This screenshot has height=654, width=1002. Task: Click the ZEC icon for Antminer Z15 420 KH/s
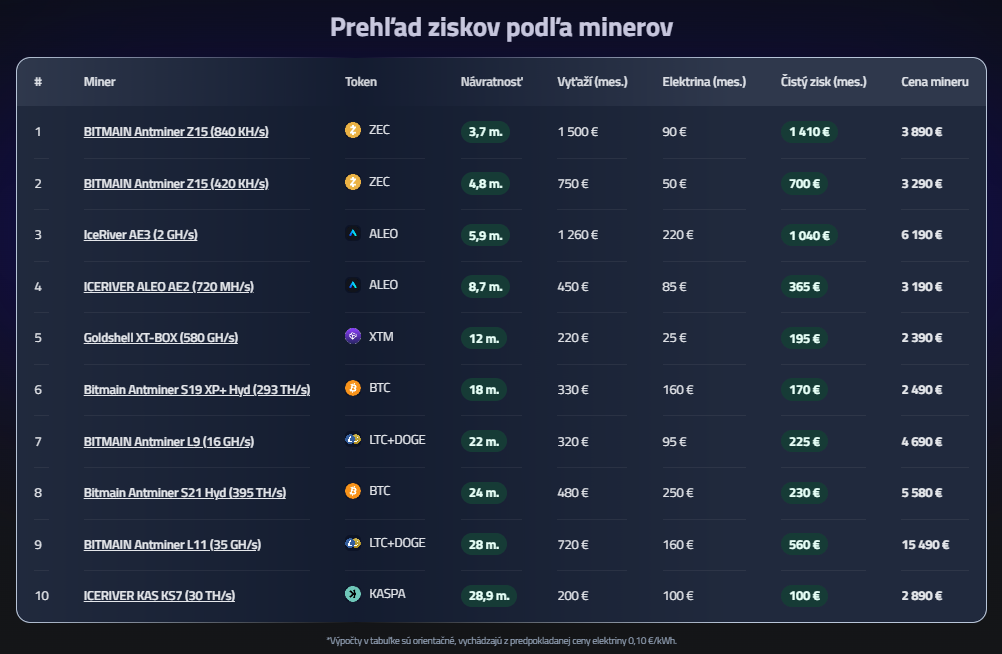point(352,182)
